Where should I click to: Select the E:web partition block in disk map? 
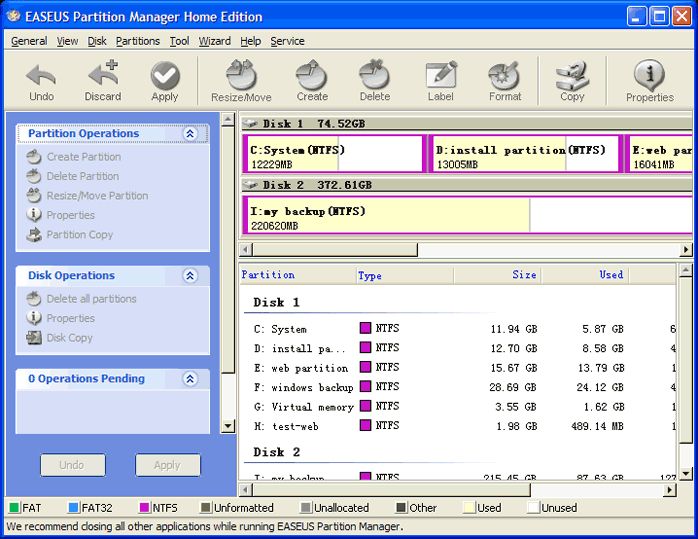(659, 154)
